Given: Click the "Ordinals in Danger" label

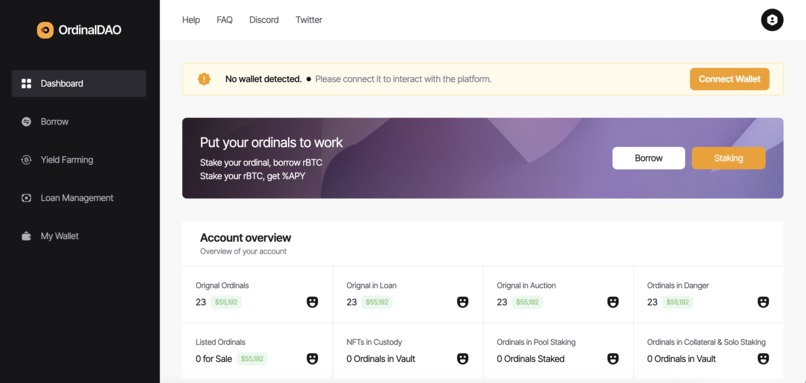Looking at the screenshot, I should coord(678,285).
